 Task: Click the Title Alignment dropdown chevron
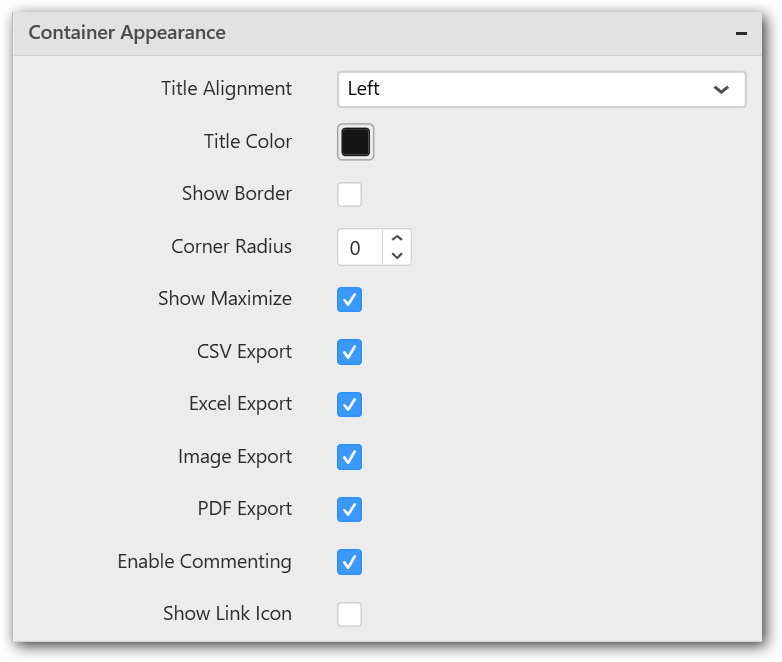pyautogui.click(x=721, y=89)
